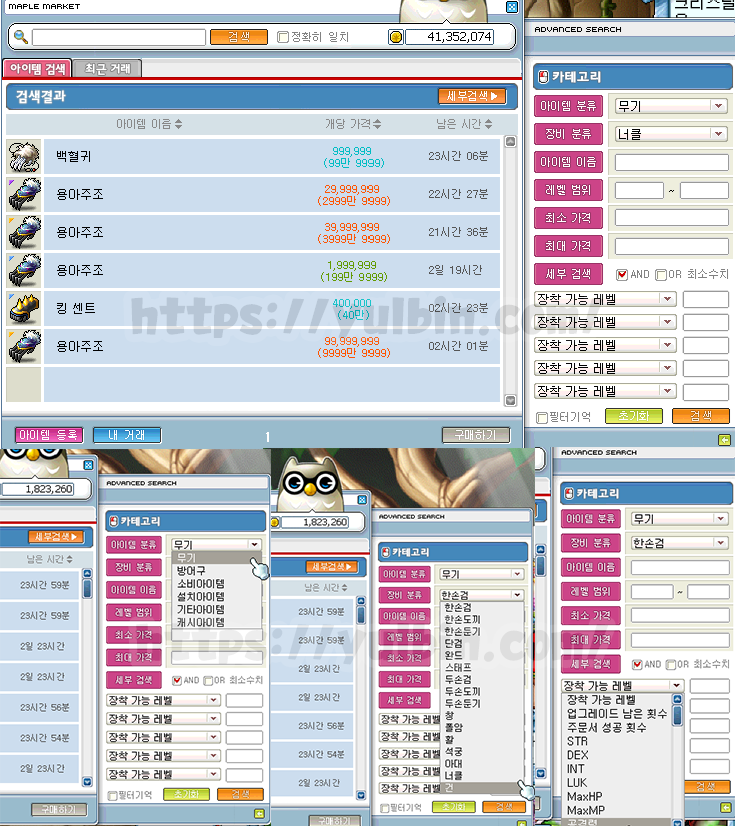
Task: Select the 킹 센트 crown item icon
Action: 24,308
